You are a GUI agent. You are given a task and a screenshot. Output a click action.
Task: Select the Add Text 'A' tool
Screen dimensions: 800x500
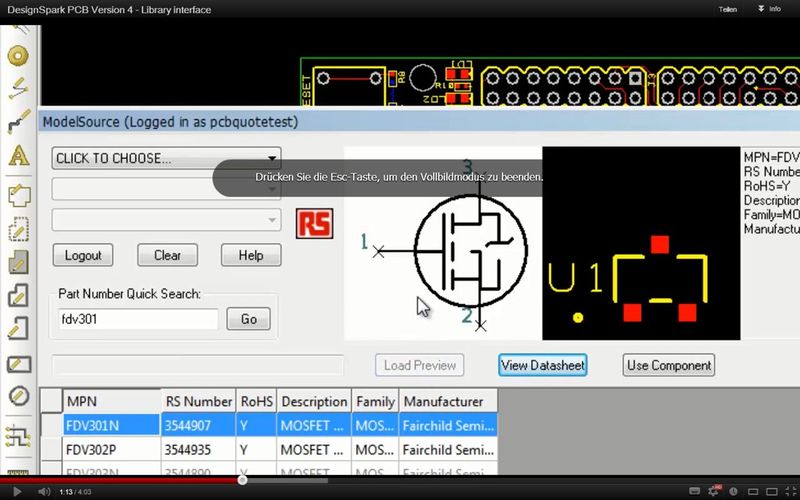pos(18,155)
